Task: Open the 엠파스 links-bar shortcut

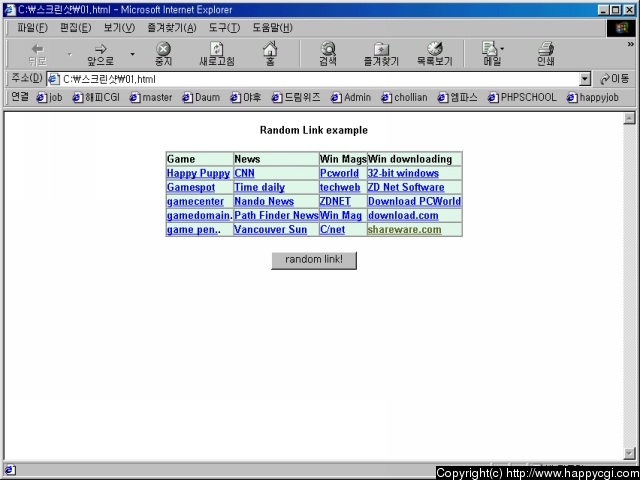Action: [458, 98]
